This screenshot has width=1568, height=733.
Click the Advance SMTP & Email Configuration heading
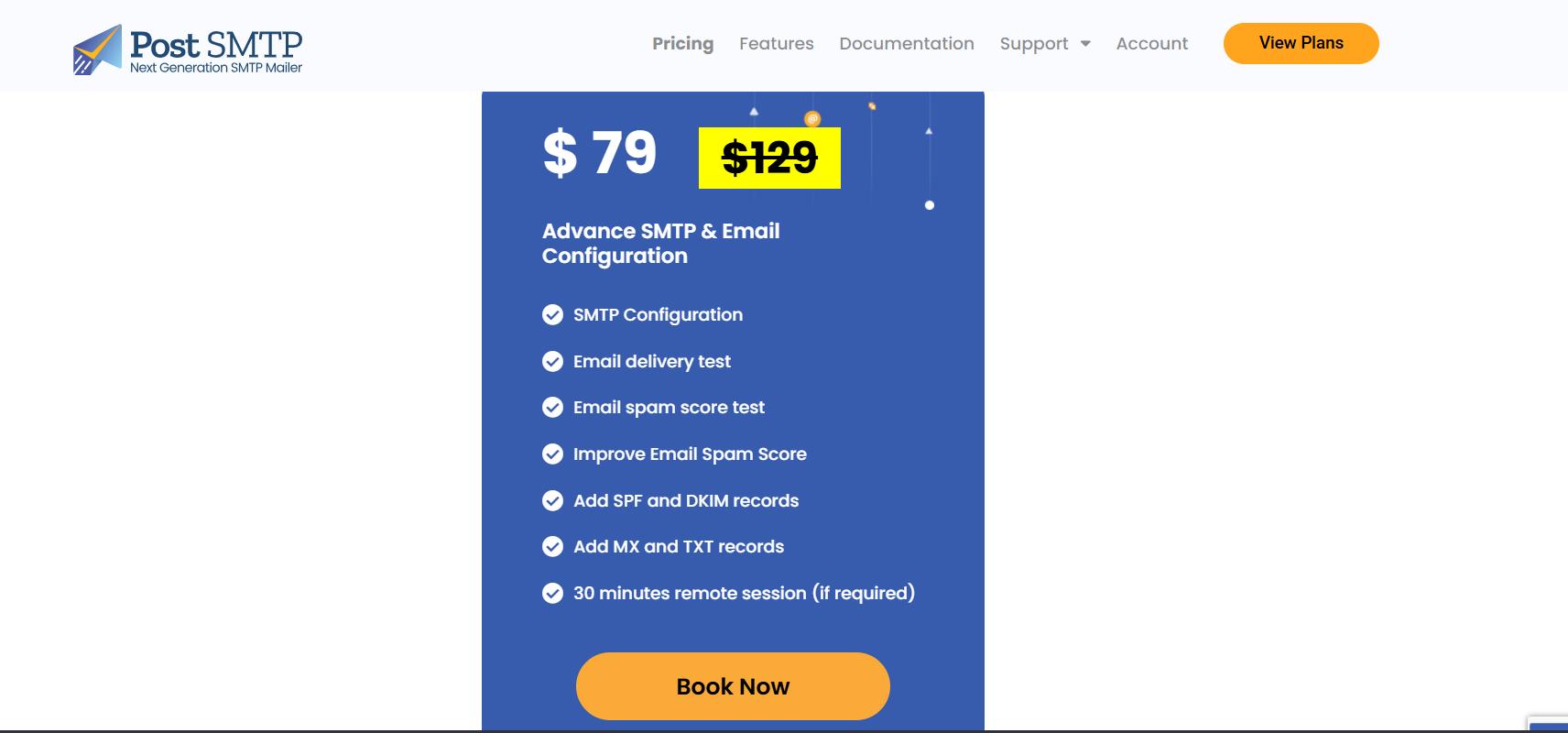pyautogui.click(x=660, y=243)
